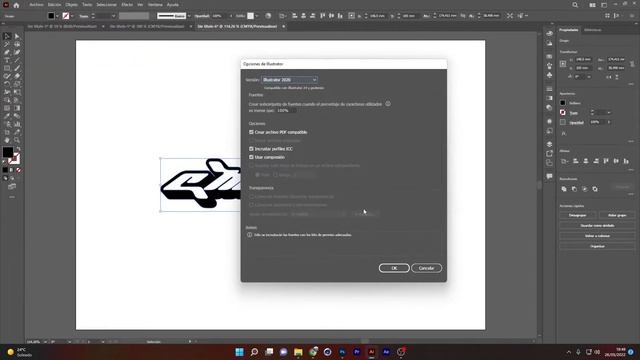The image size is (640, 360).
Task: Click the toolbox fill color swatch
Action: tap(8, 152)
